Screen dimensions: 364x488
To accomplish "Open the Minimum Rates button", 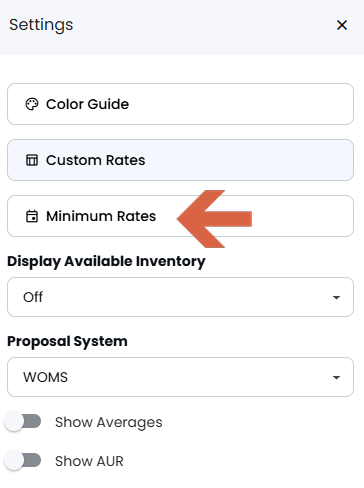I will pos(180,216).
